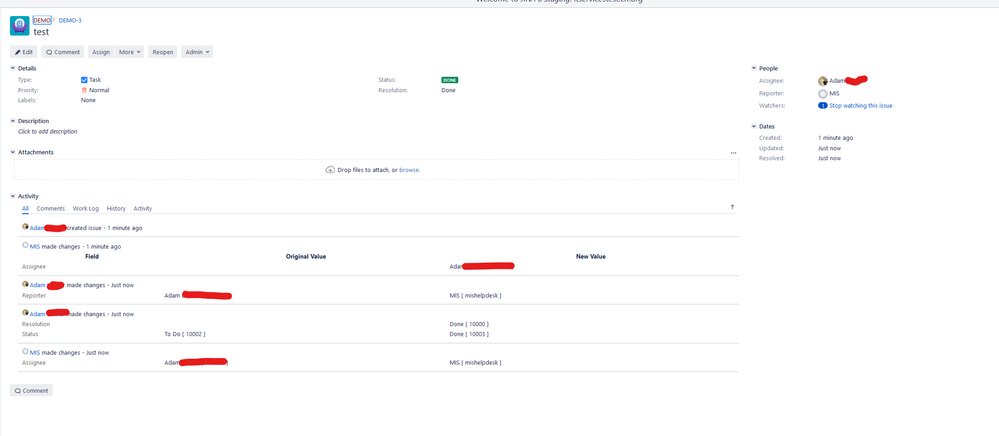The width and height of the screenshot is (999, 436).
Task: Click 'Click to add description' placeholder
Action: (x=48, y=131)
